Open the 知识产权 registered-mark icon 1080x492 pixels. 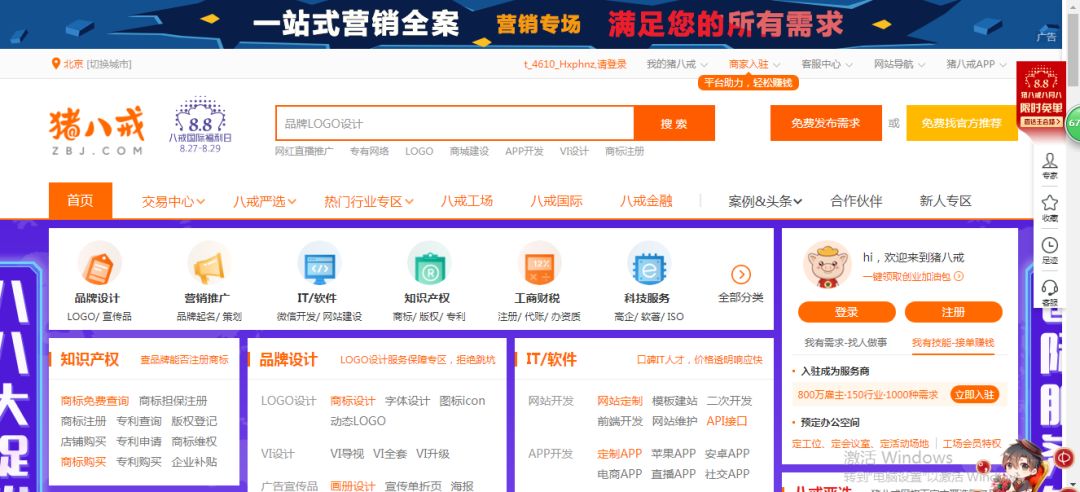[428, 263]
